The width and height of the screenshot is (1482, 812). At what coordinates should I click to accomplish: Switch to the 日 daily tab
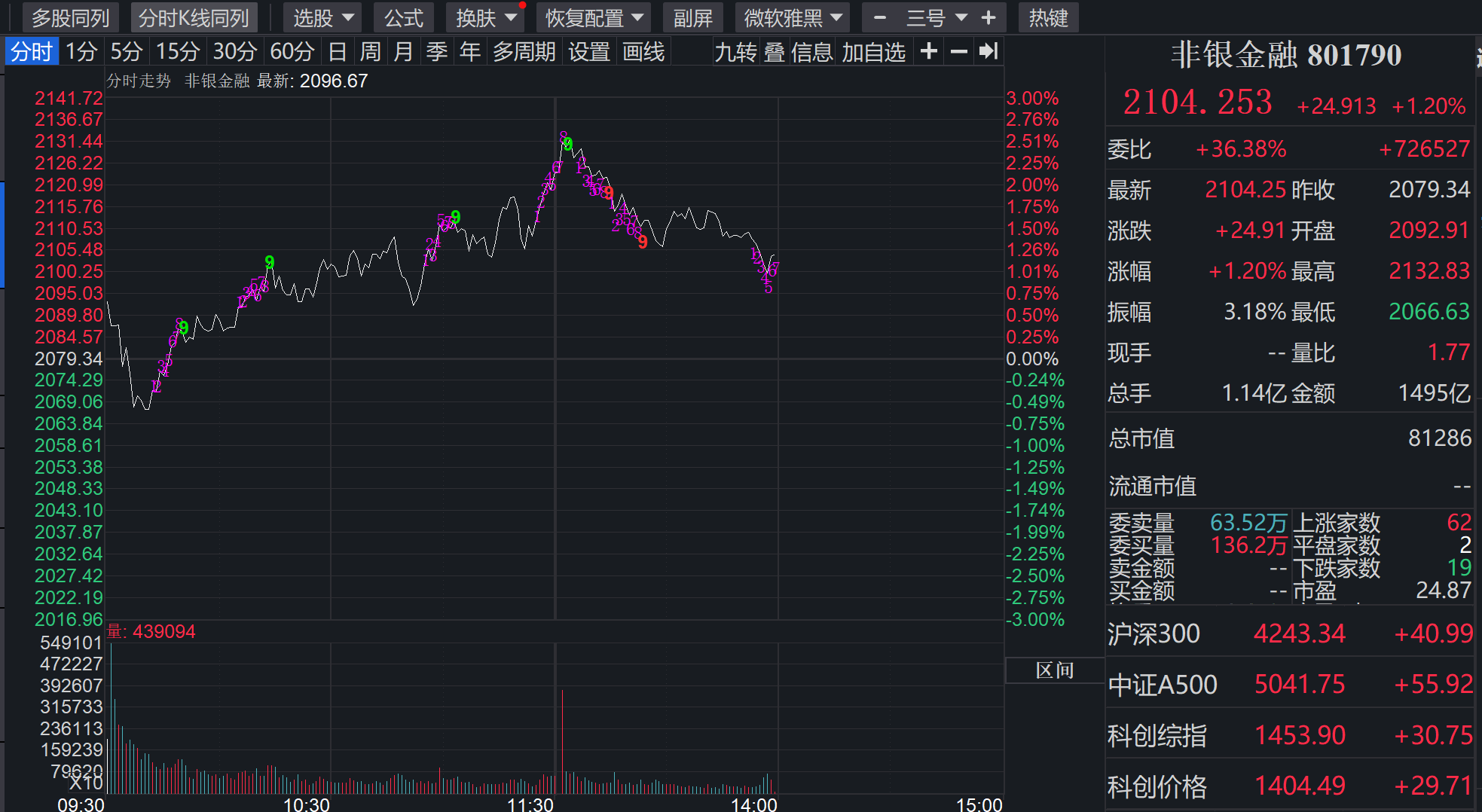tap(338, 51)
